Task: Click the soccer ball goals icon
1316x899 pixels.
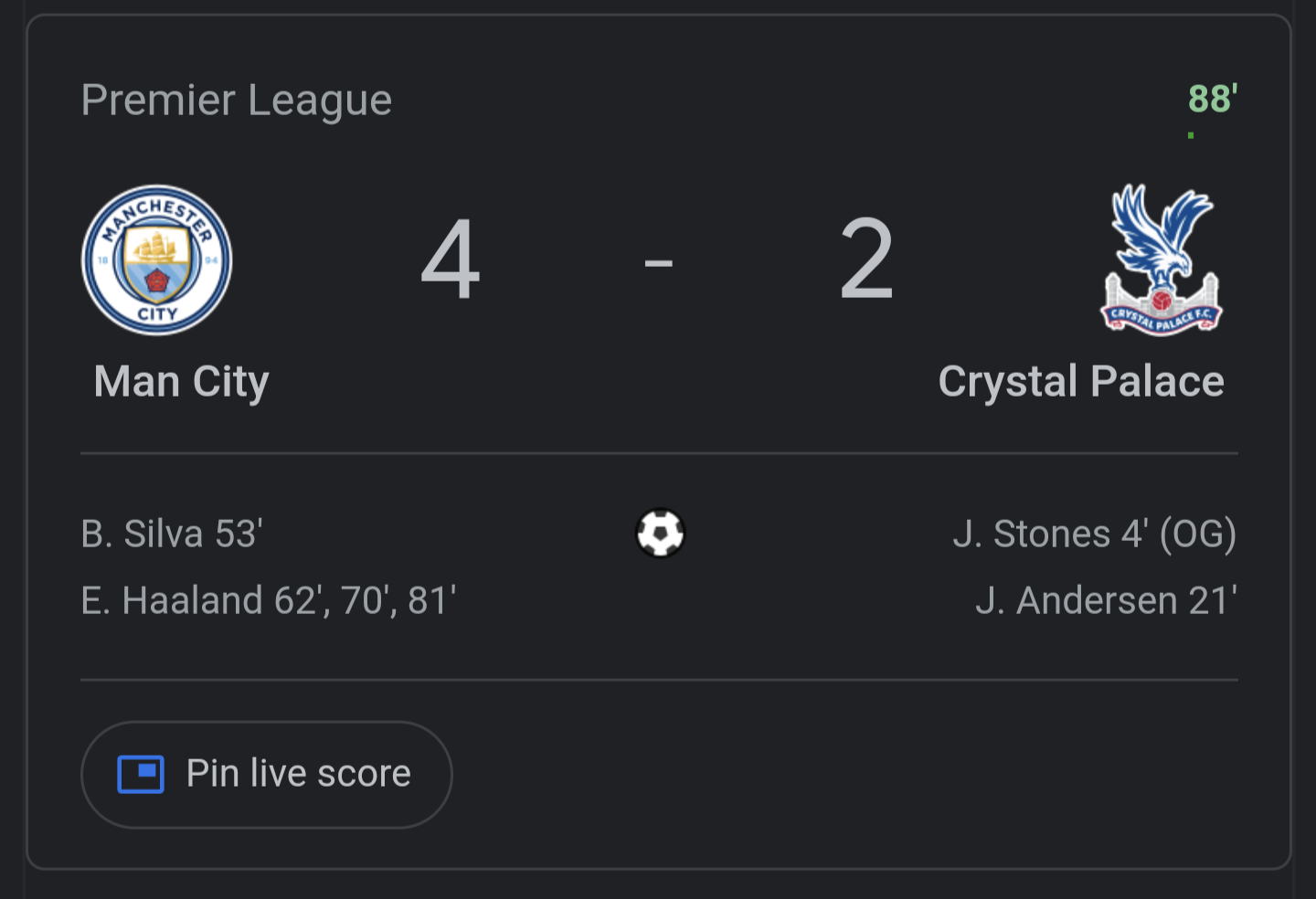Action: (660, 534)
